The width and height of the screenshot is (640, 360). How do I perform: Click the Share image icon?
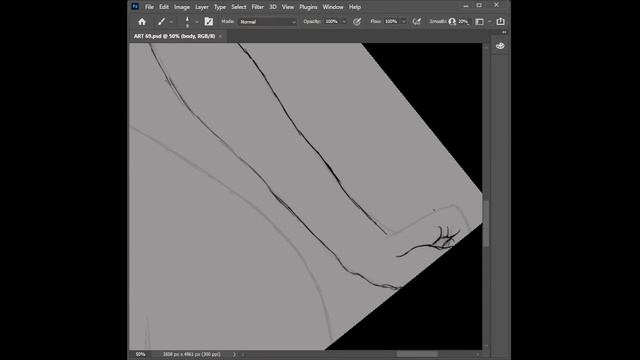500,21
